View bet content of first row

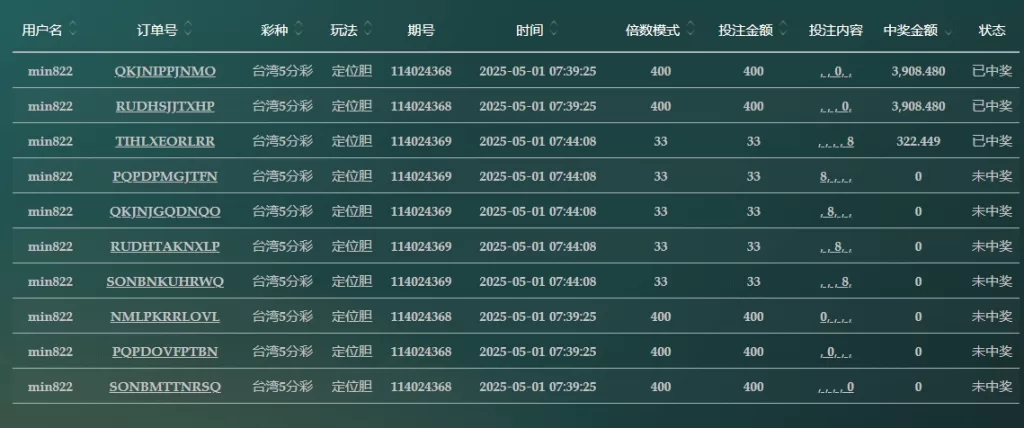click(x=836, y=71)
